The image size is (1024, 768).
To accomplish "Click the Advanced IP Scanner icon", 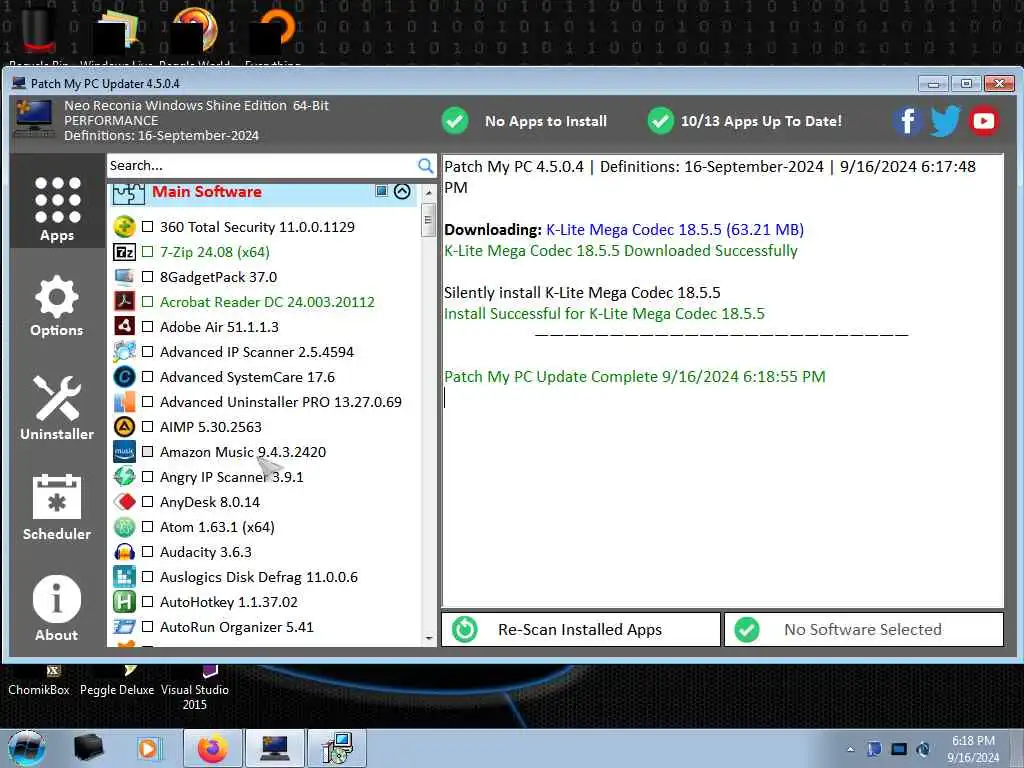I will pyautogui.click(x=124, y=352).
